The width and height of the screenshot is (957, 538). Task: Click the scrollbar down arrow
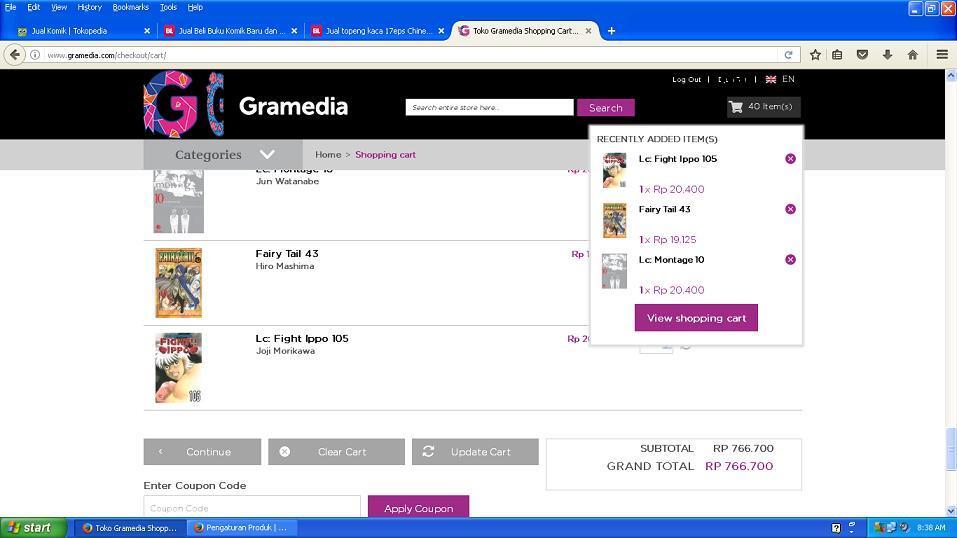click(x=951, y=512)
